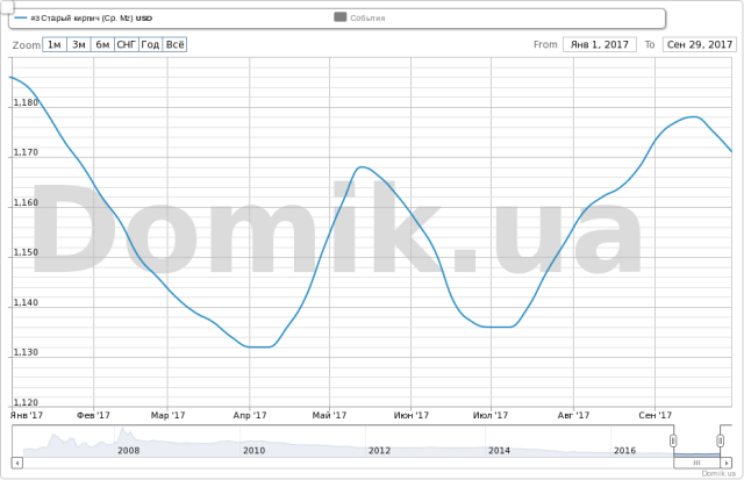Image resolution: width=744 pixels, height=480 pixels.
Task: Click the Сен '17 axis label
Action: point(655,415)
